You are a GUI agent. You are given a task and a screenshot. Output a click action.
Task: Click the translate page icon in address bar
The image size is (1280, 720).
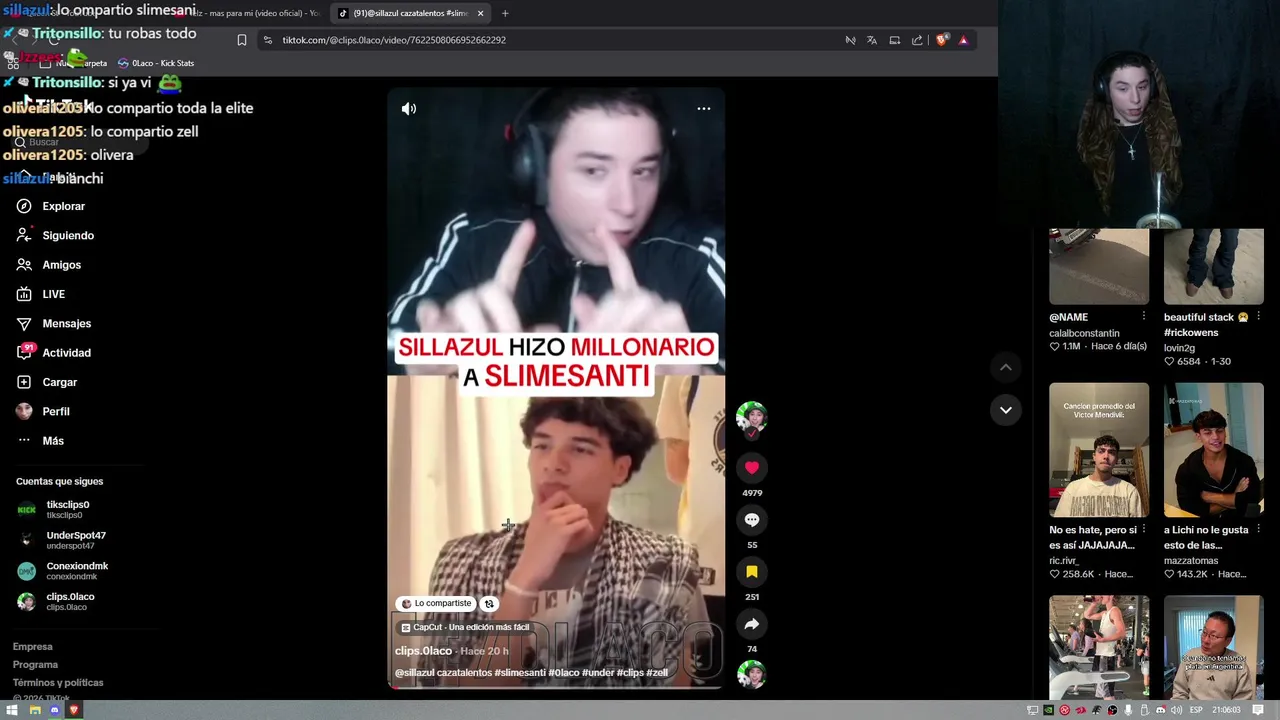point(872,40)
